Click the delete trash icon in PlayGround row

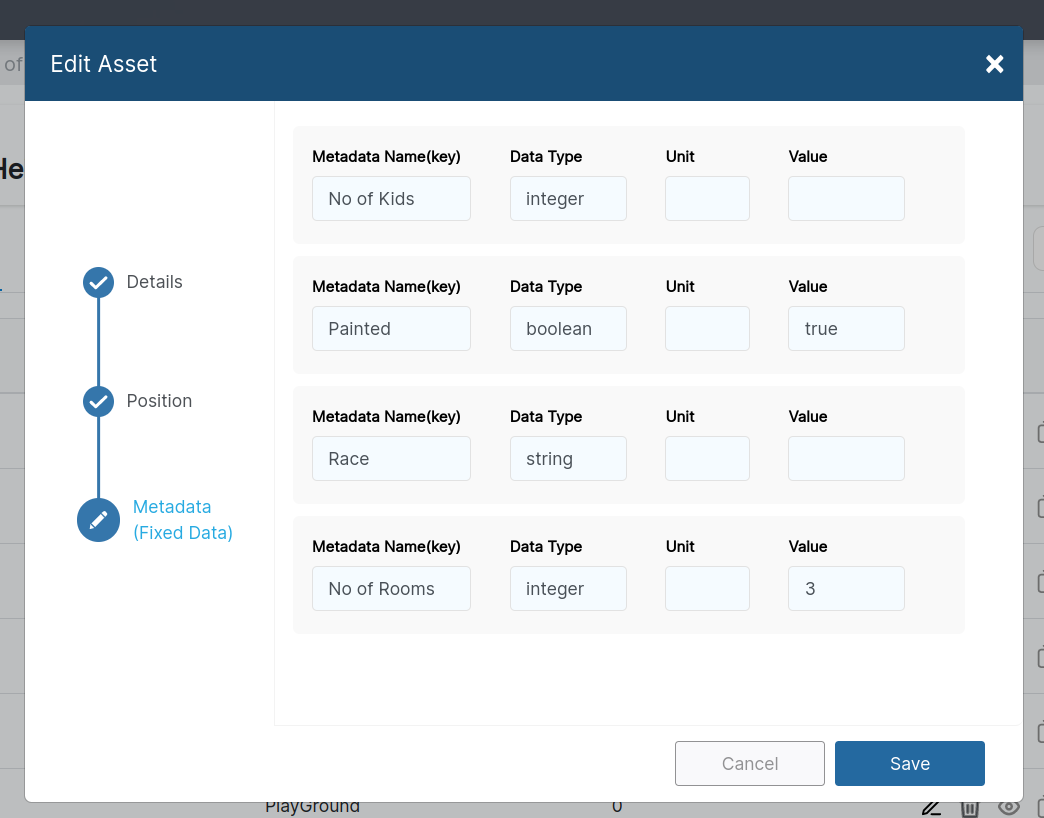pos(970,809)
